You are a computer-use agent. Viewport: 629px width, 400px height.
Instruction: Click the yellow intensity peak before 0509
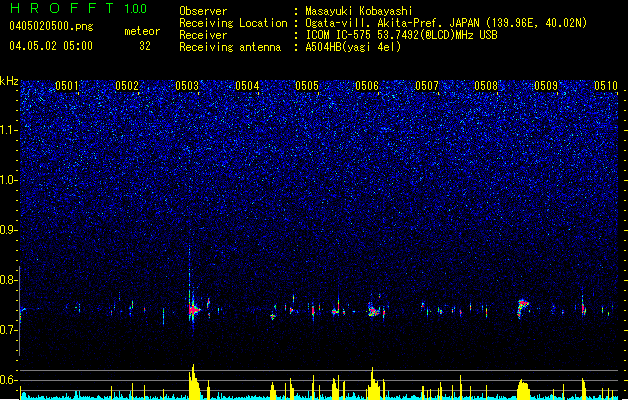tap(523, 390)
